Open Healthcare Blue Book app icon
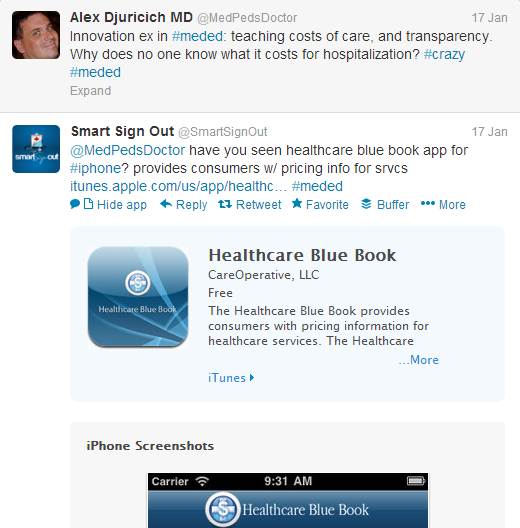The width and height of the screenshot is (520, 528). pos(138,297)
